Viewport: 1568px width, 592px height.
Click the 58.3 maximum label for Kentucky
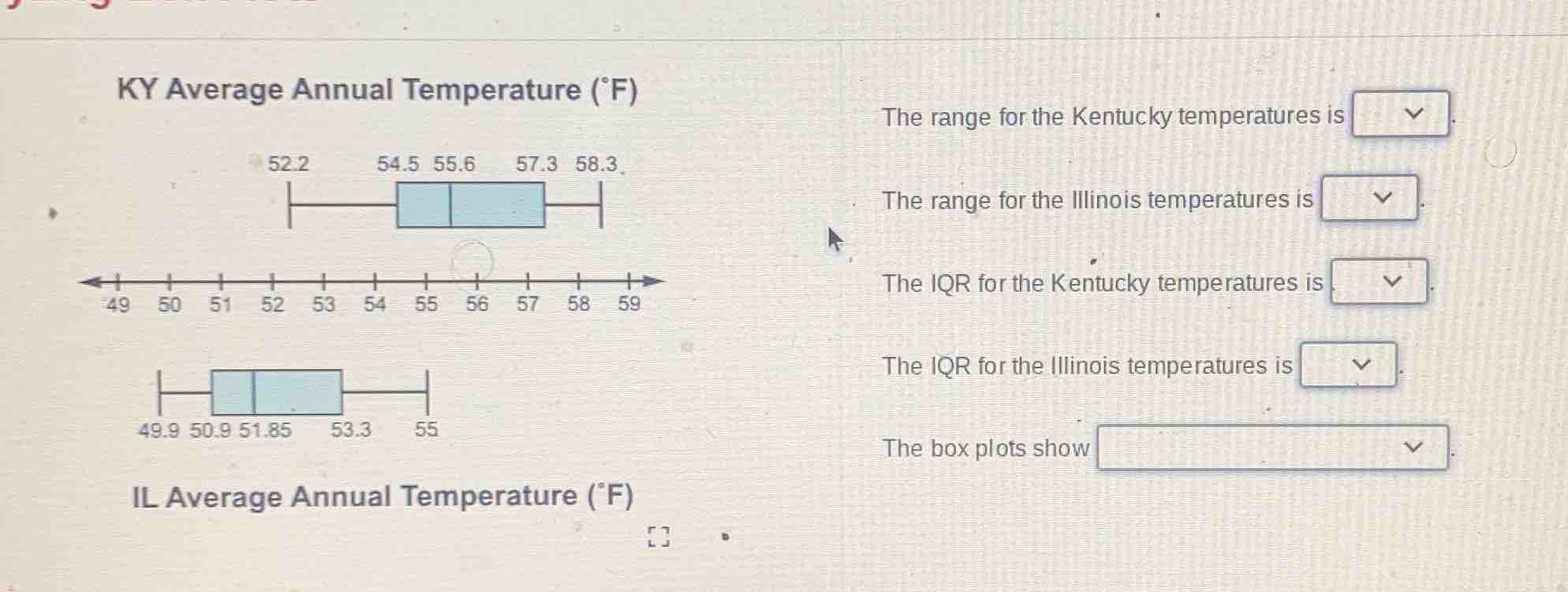pos(595,164)
